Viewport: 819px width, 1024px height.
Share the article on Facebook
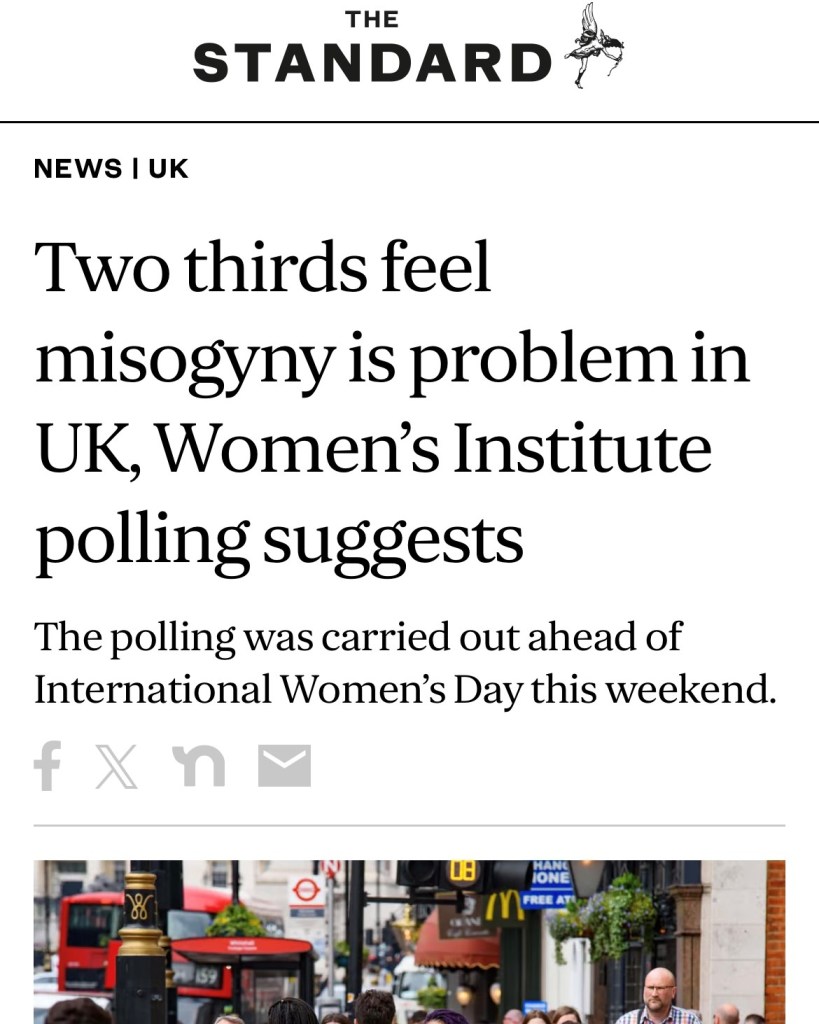[47, 766]
